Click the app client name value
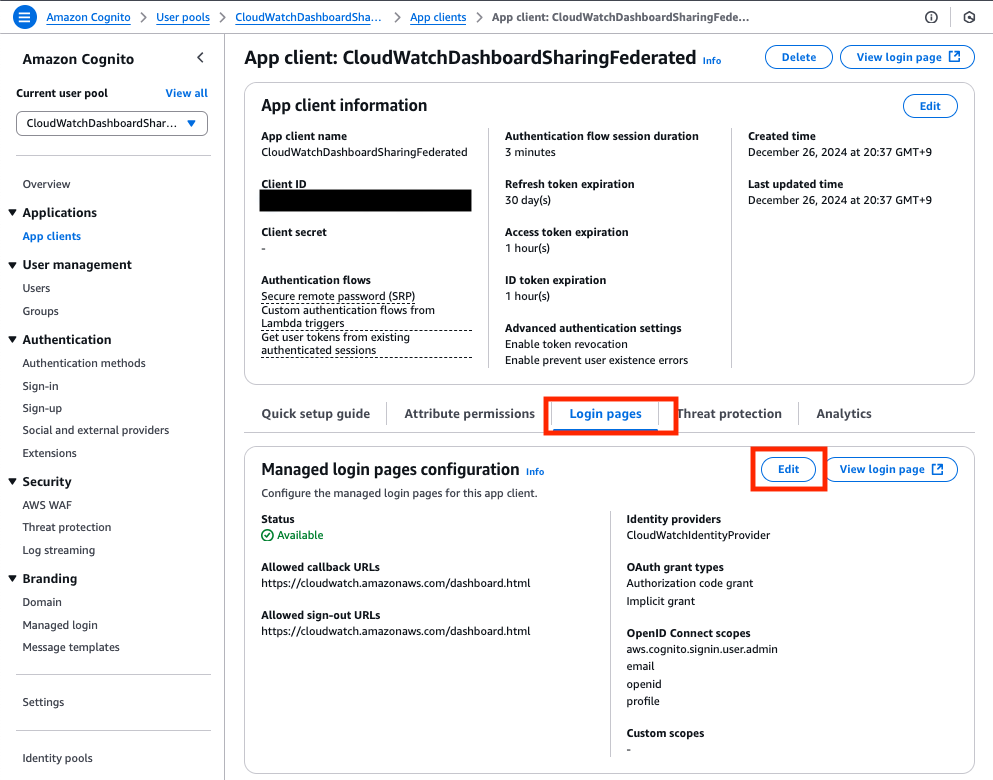Image resolution: width=993 pixels, height=780 pixels. (x=364, y=152)
